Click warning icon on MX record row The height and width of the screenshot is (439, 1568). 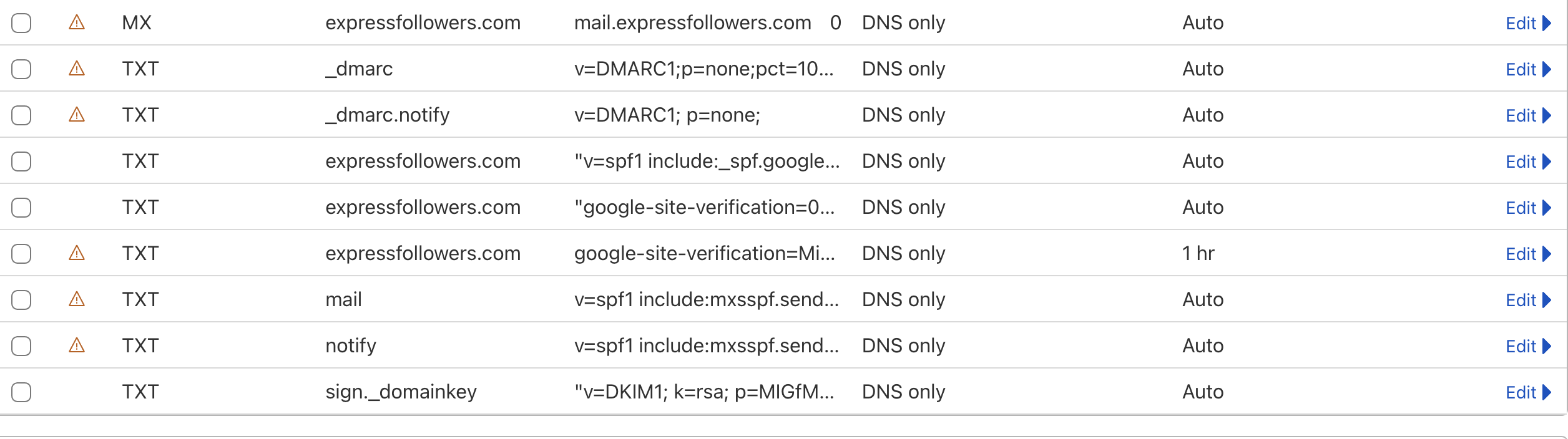[x=77, y=23]
